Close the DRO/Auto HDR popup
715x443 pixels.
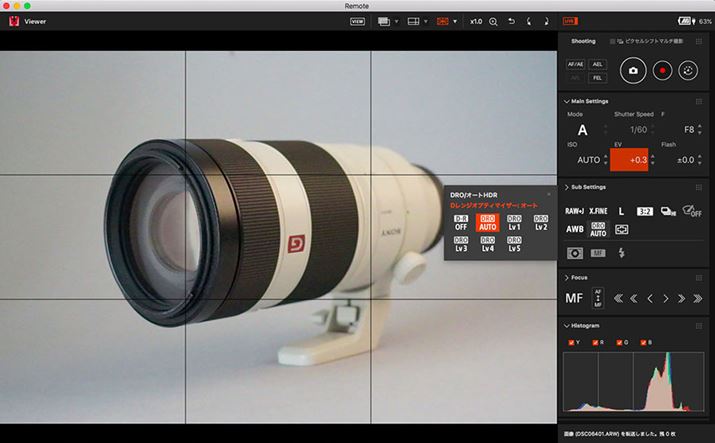[x=548, y=194]
